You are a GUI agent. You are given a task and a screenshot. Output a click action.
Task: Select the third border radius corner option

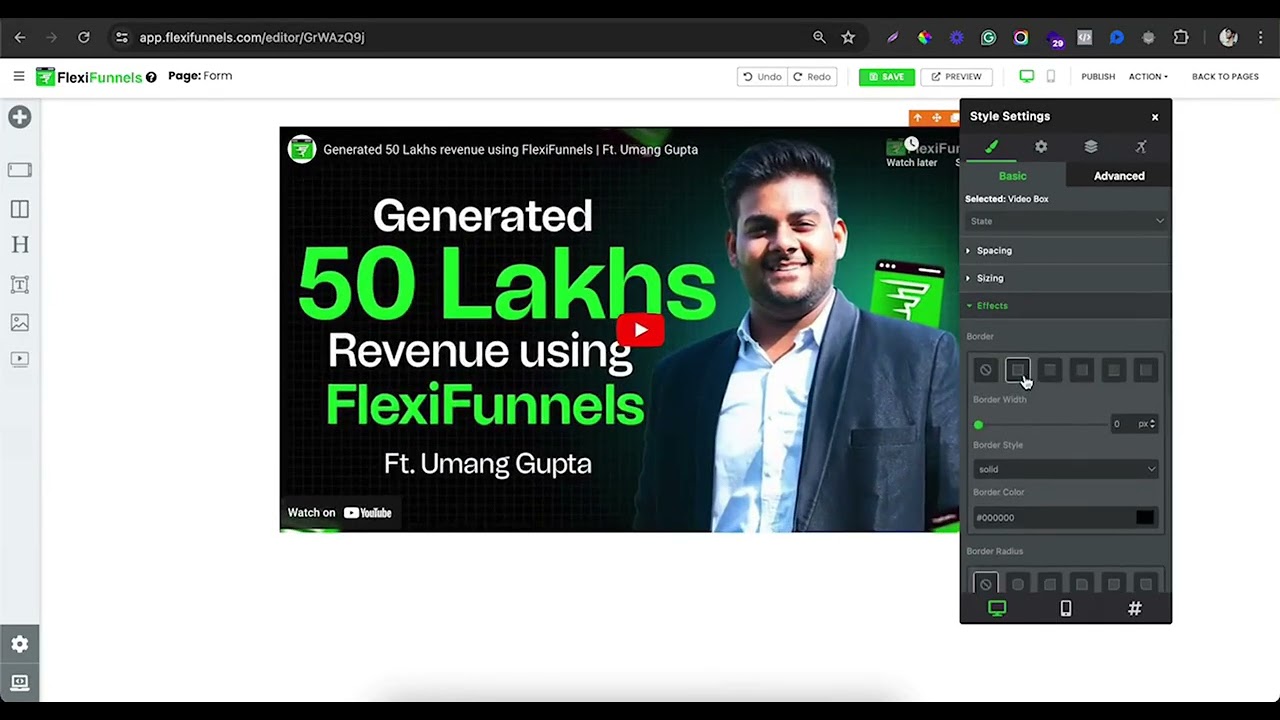tap(1050, 584)
